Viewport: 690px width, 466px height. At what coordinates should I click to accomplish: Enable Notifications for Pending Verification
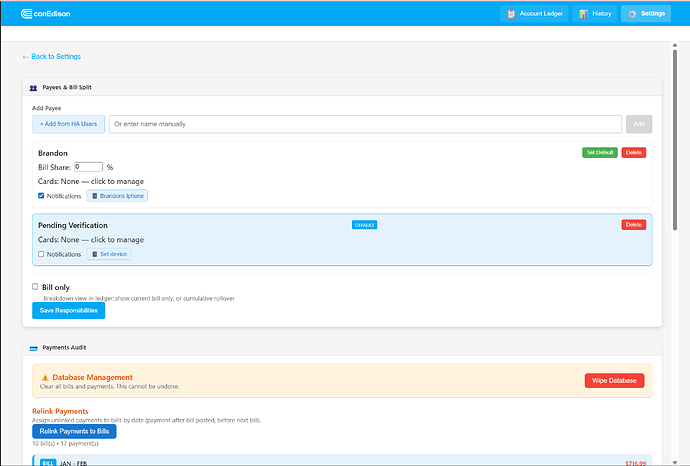[x=41, y=254]
